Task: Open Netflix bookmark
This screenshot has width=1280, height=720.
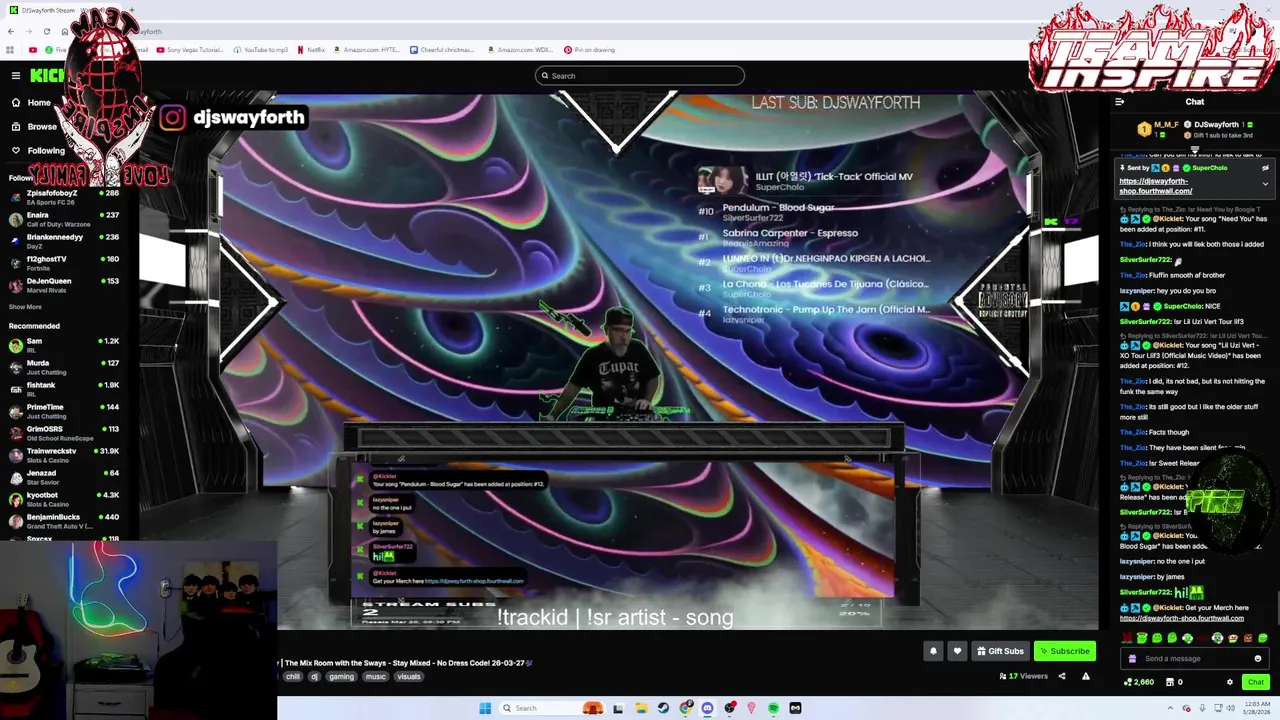Action: pos(311,50)
